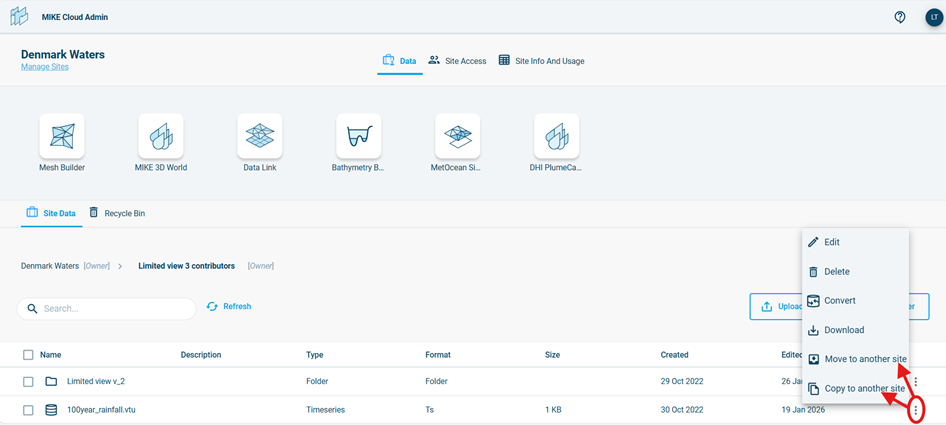
Task: Open DHI PlumeCast app icon
Action: pyautogui.click(x=556, y=136)
